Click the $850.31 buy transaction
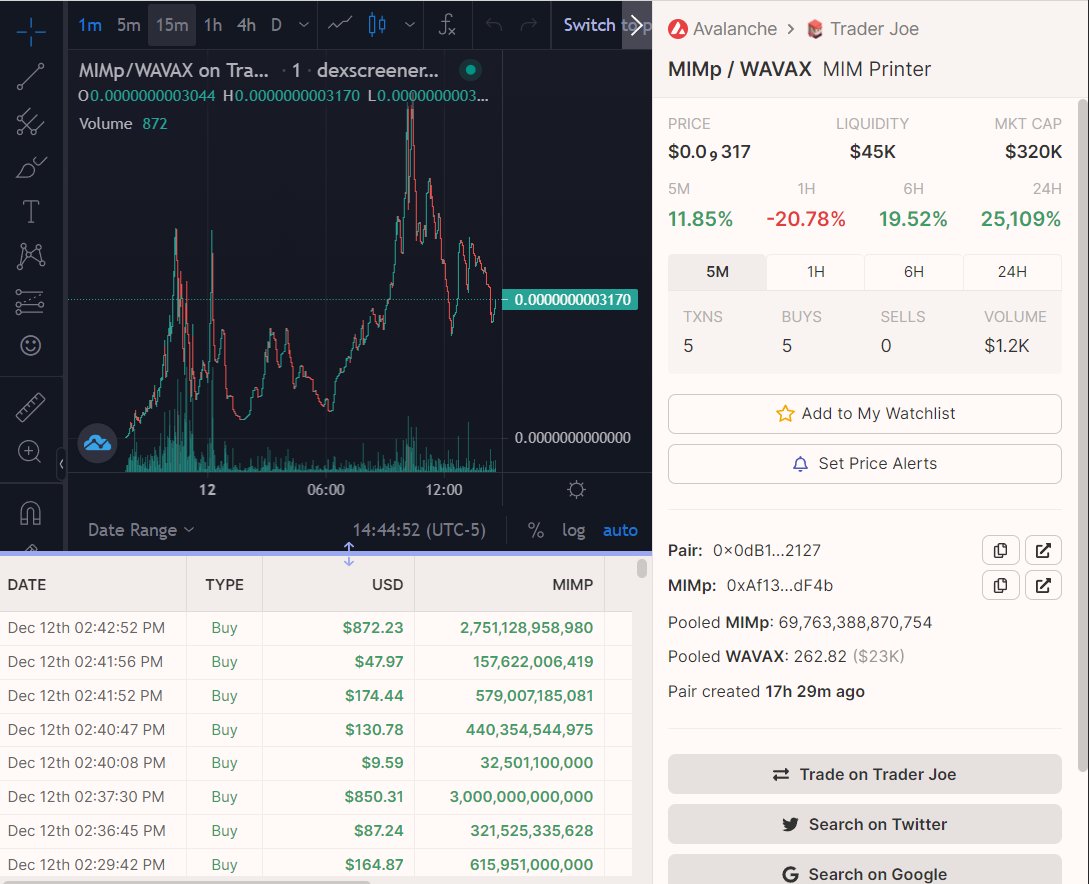The width and height of the screenshot is (1089, 884). 316,797
